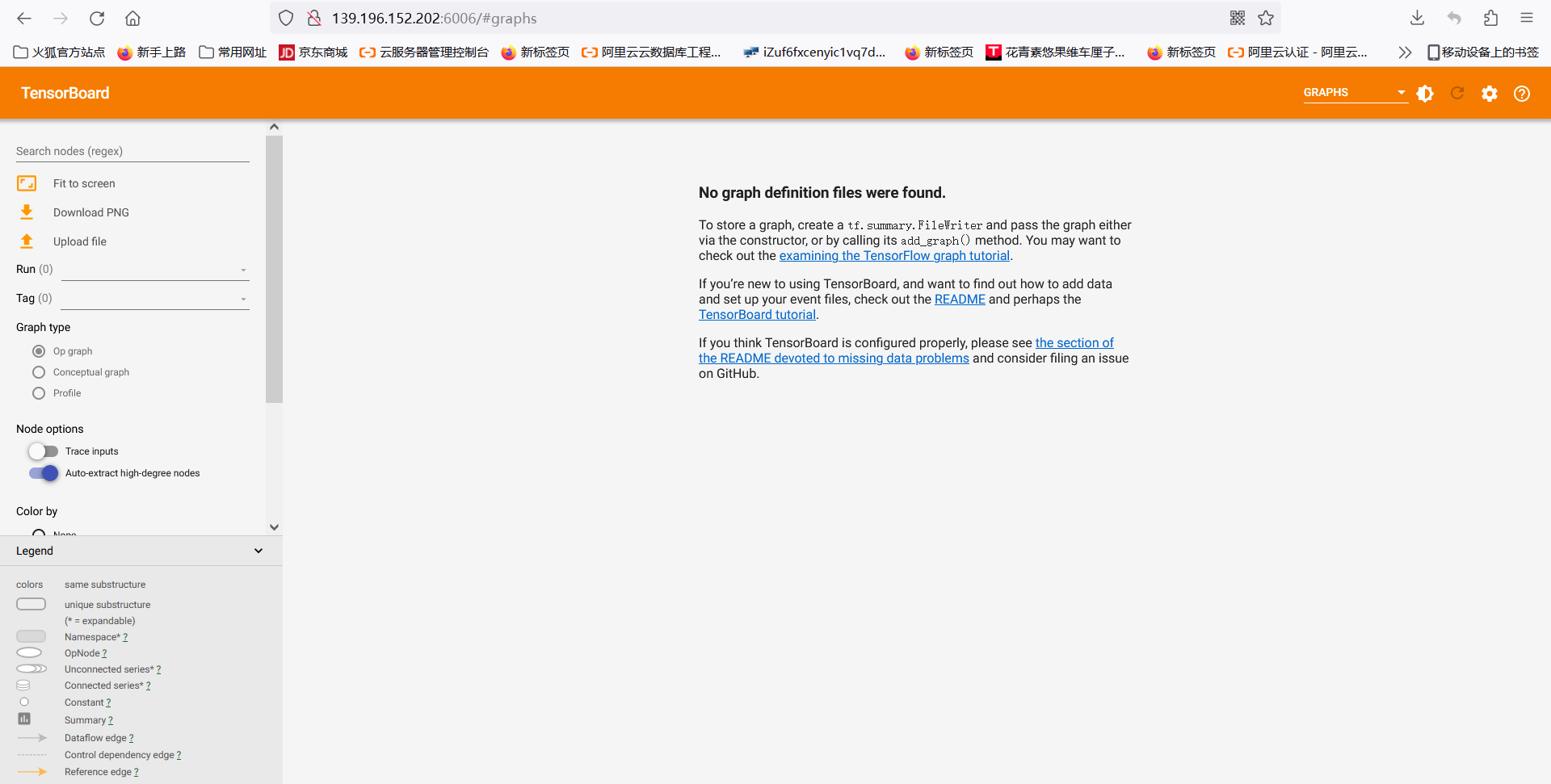Image resolution: width=1551 pixels, height=784 pixels.
Task: Open TensorBoard help question-mark icon
Action: (x=1522, y=94)
